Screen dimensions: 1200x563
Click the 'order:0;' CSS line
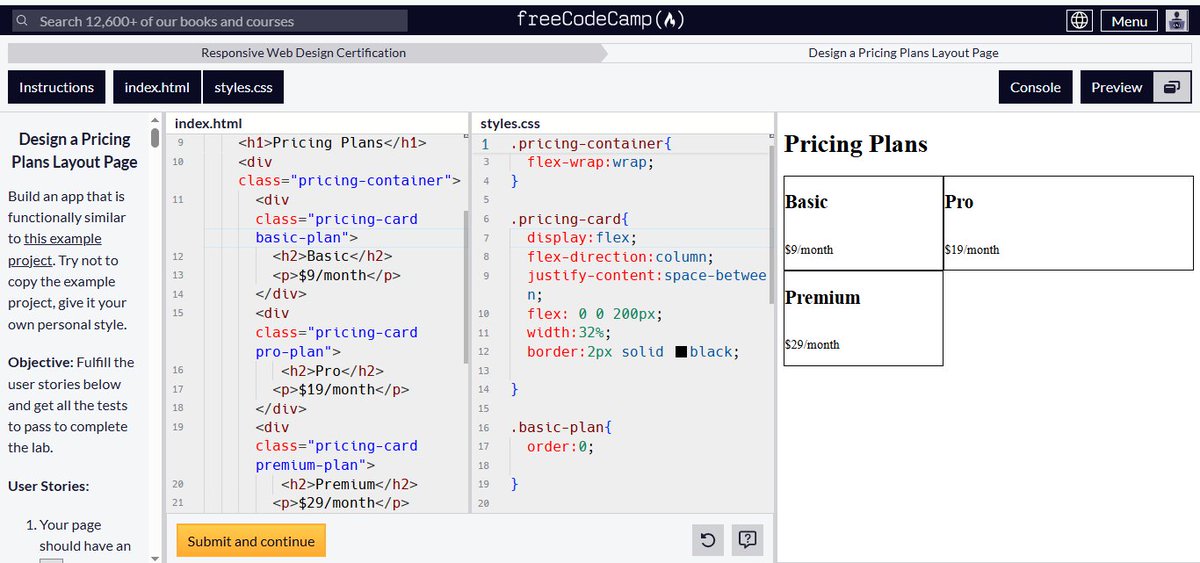560,447
